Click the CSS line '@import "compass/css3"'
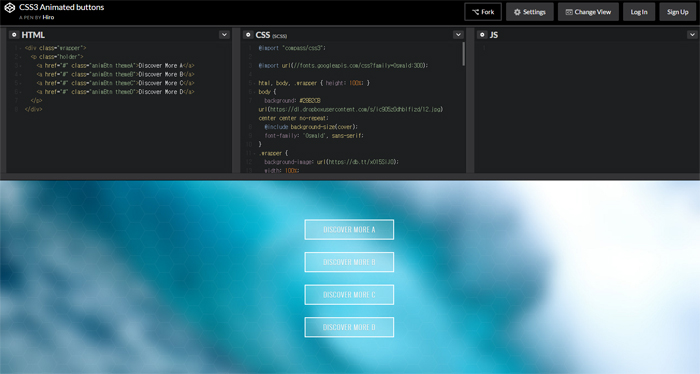This screenshot has height=374, width=700. click(292, 48)
